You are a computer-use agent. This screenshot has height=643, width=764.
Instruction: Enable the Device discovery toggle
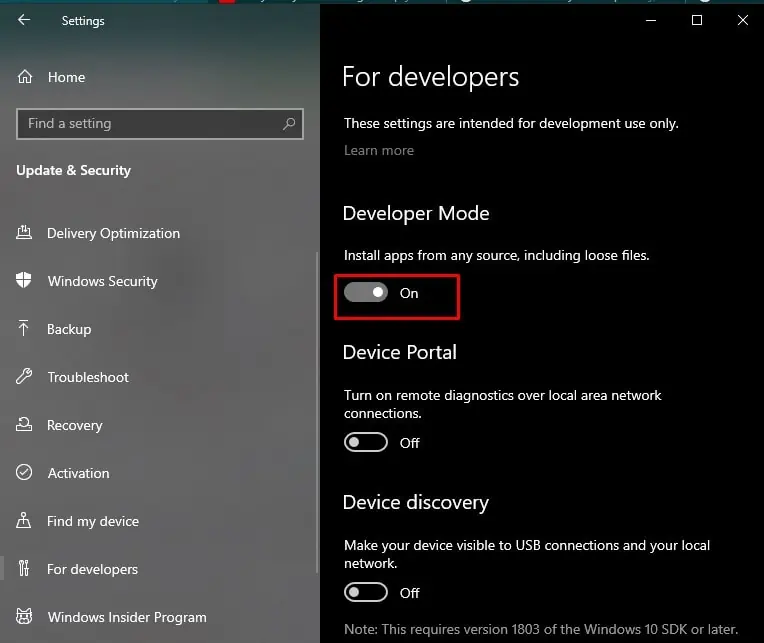coord(366,593)
